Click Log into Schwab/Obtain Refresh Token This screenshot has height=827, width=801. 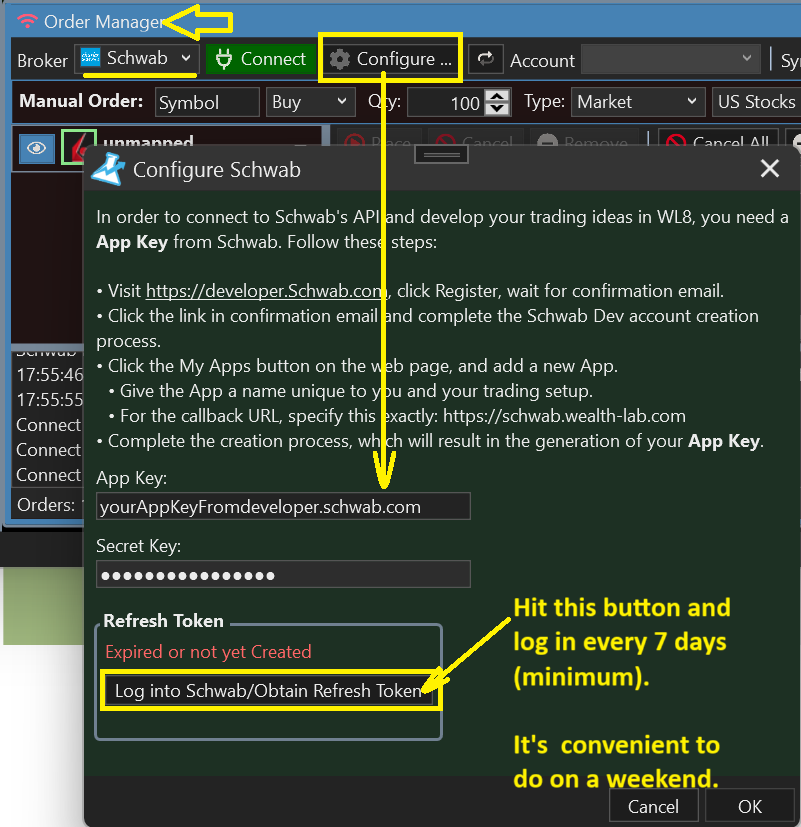268,691
